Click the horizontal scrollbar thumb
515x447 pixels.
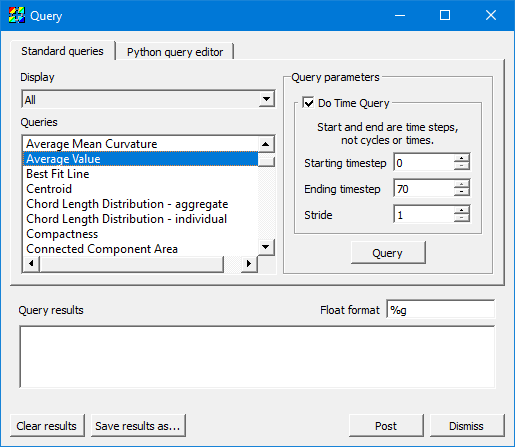131,264
